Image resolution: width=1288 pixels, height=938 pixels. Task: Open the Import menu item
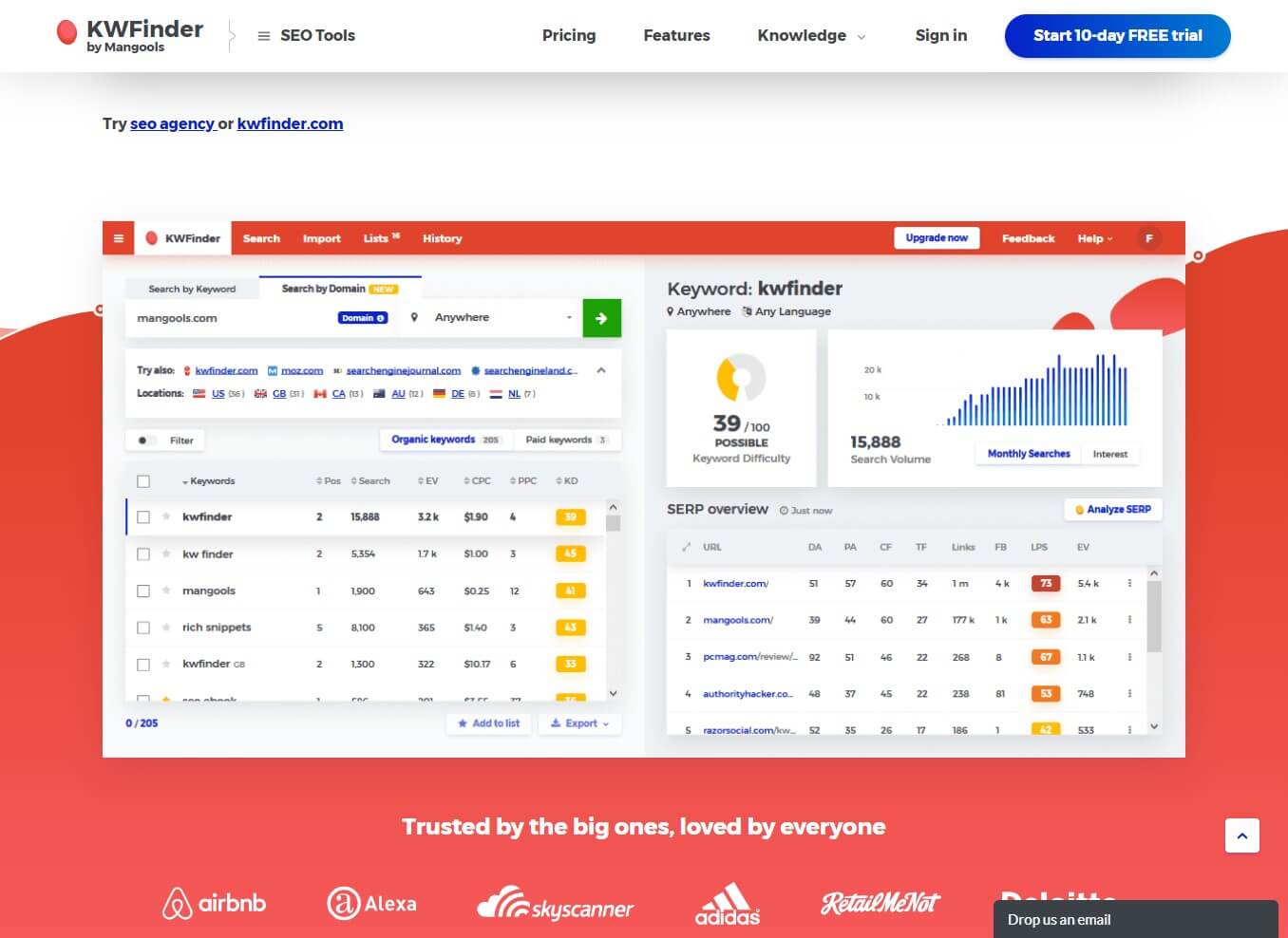(x=321, y=238)
